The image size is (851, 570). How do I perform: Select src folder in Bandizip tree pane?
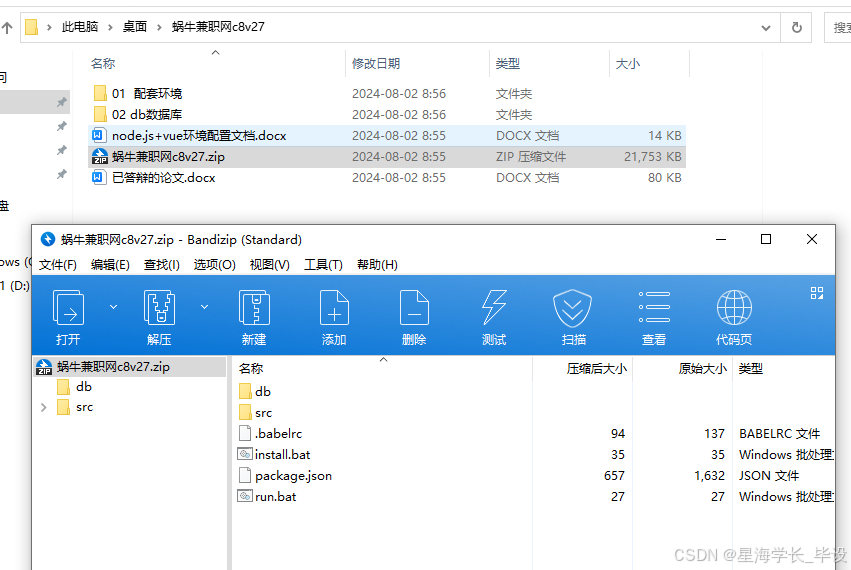(x=84, y=407)
